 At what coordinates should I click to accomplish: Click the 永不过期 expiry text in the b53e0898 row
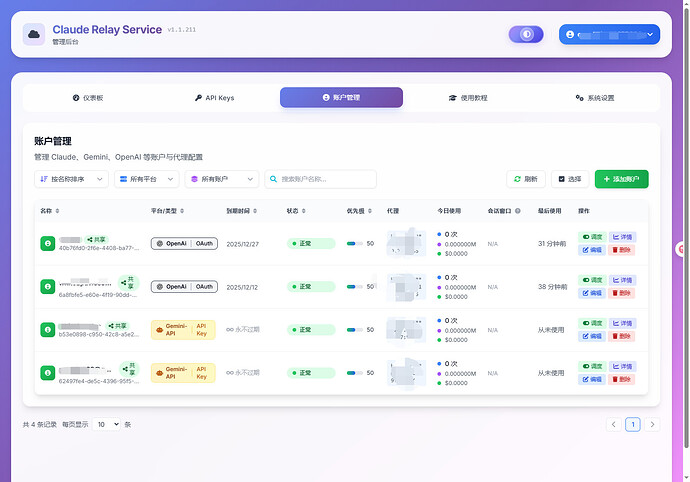(243, 330)
